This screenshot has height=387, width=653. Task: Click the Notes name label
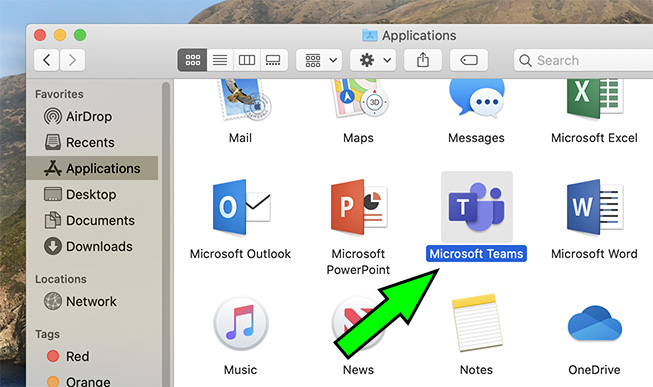(476, 370)
